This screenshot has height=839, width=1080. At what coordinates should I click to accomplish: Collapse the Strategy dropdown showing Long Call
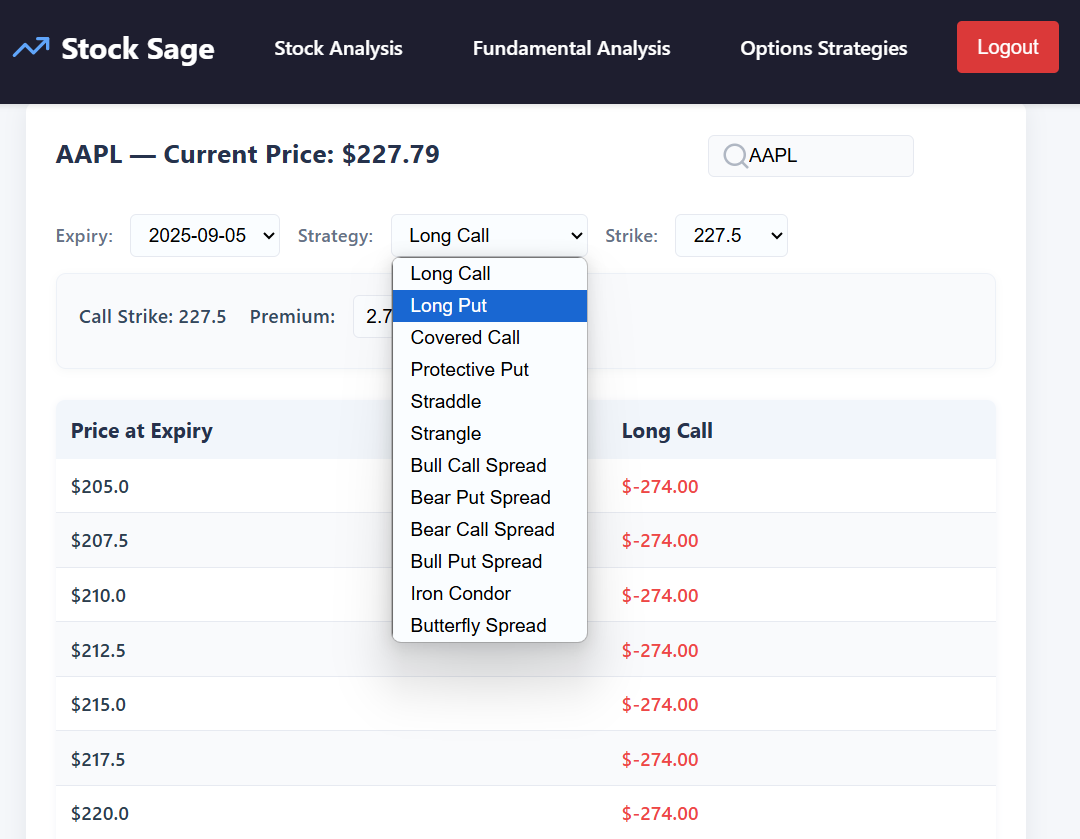489,236
